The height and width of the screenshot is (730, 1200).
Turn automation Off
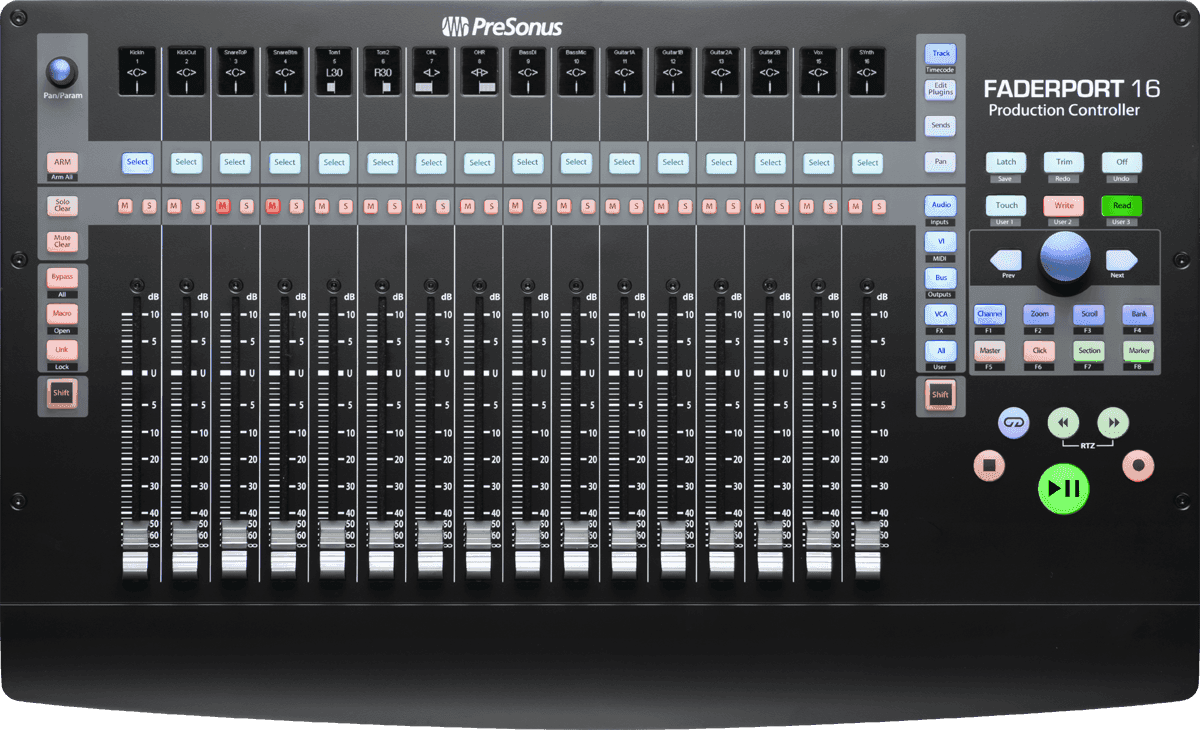(x=1122, y=162)
